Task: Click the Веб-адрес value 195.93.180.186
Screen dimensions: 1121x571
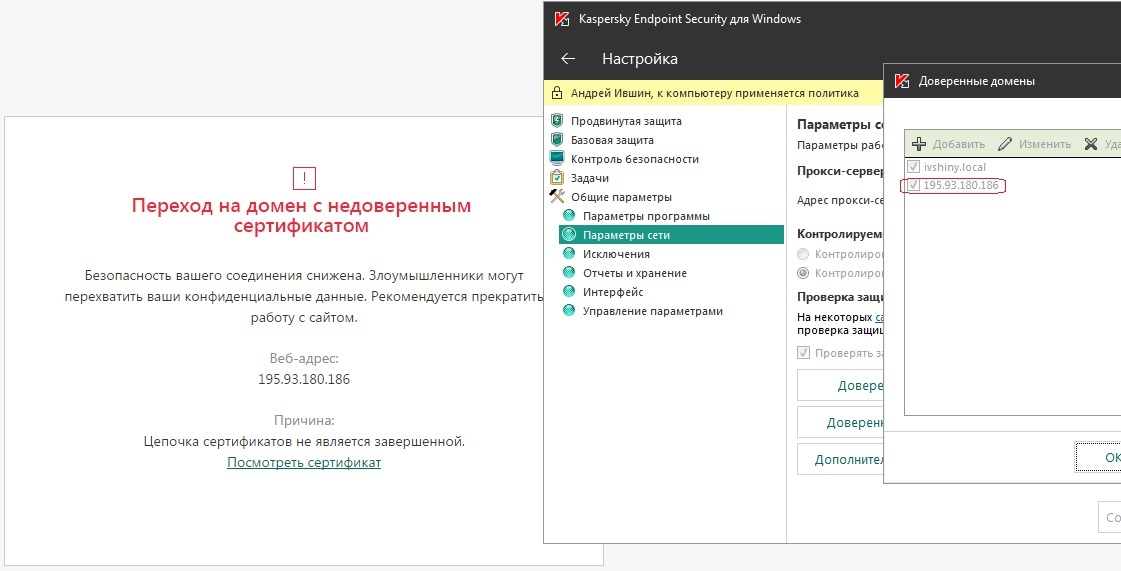Action: [304, 379]
